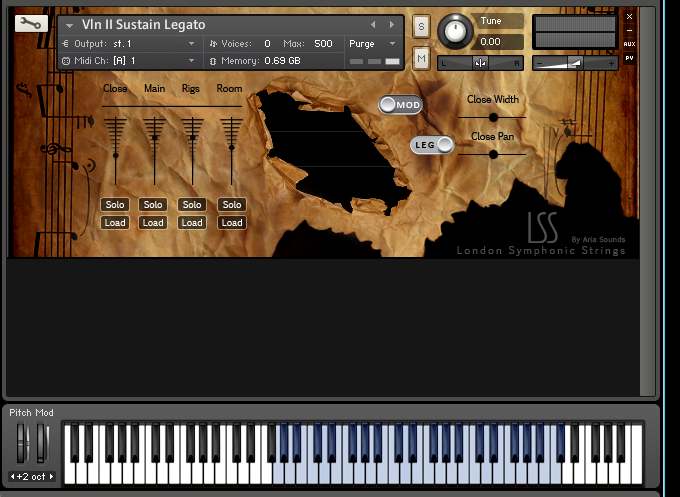Click the instrument volume slider

pos(575,63)
